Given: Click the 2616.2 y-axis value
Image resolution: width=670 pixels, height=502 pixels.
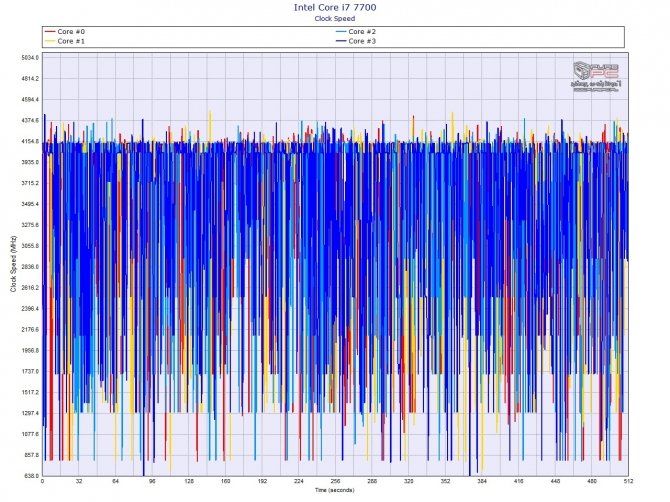Looking at the screenshot, I should pyautogui.click(x=30, y=288).
